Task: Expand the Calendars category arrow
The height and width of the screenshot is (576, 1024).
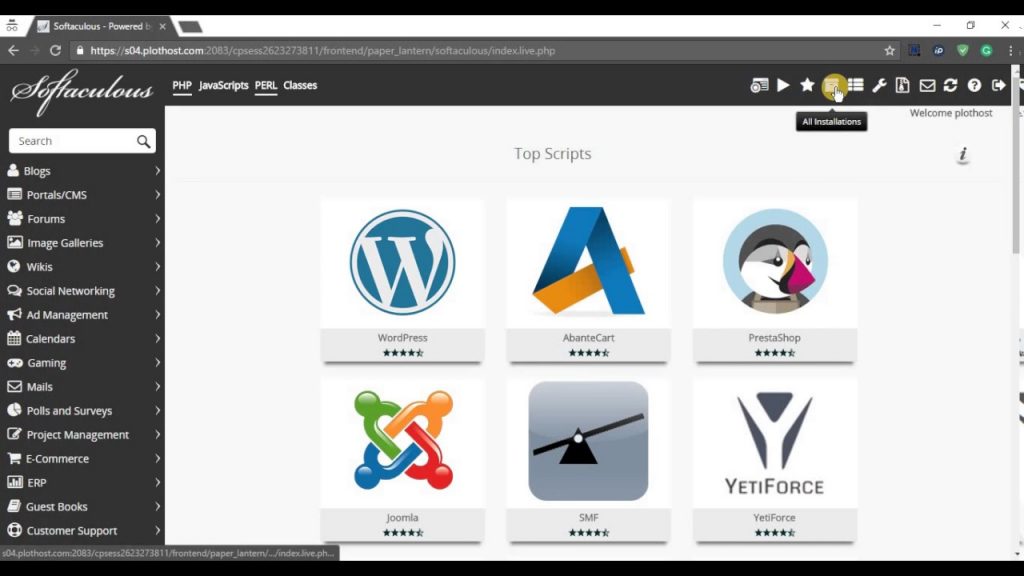Action: [157, 338]
